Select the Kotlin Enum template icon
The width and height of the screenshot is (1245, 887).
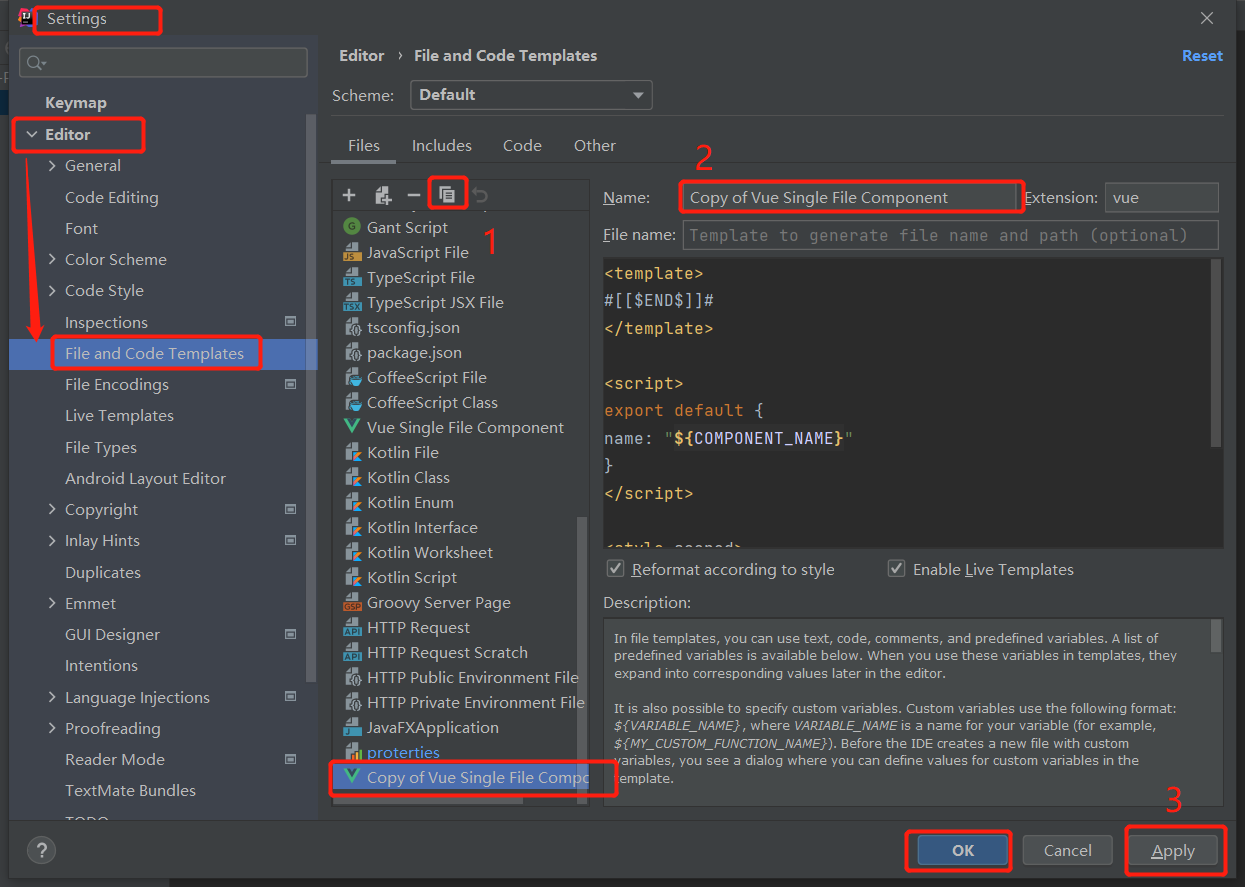coord(351,502)
